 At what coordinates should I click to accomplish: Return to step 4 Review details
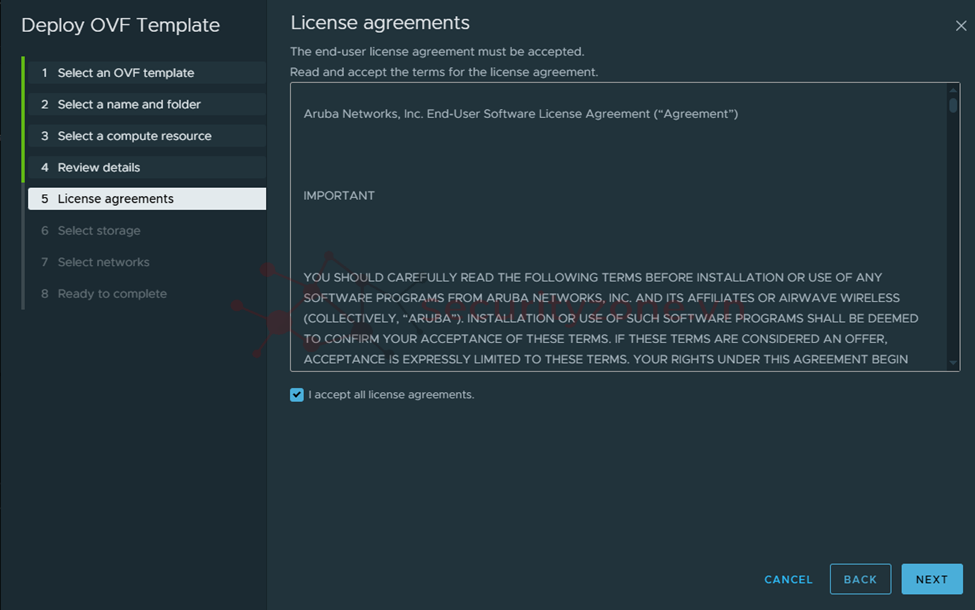tap(147, 167)
